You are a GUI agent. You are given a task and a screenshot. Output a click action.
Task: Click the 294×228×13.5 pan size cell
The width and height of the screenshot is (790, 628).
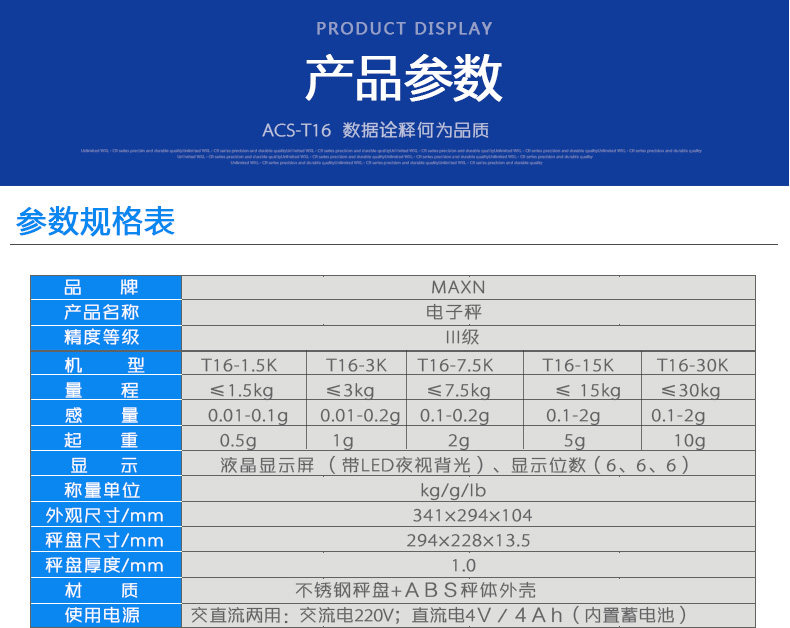(x=468, y=540)
